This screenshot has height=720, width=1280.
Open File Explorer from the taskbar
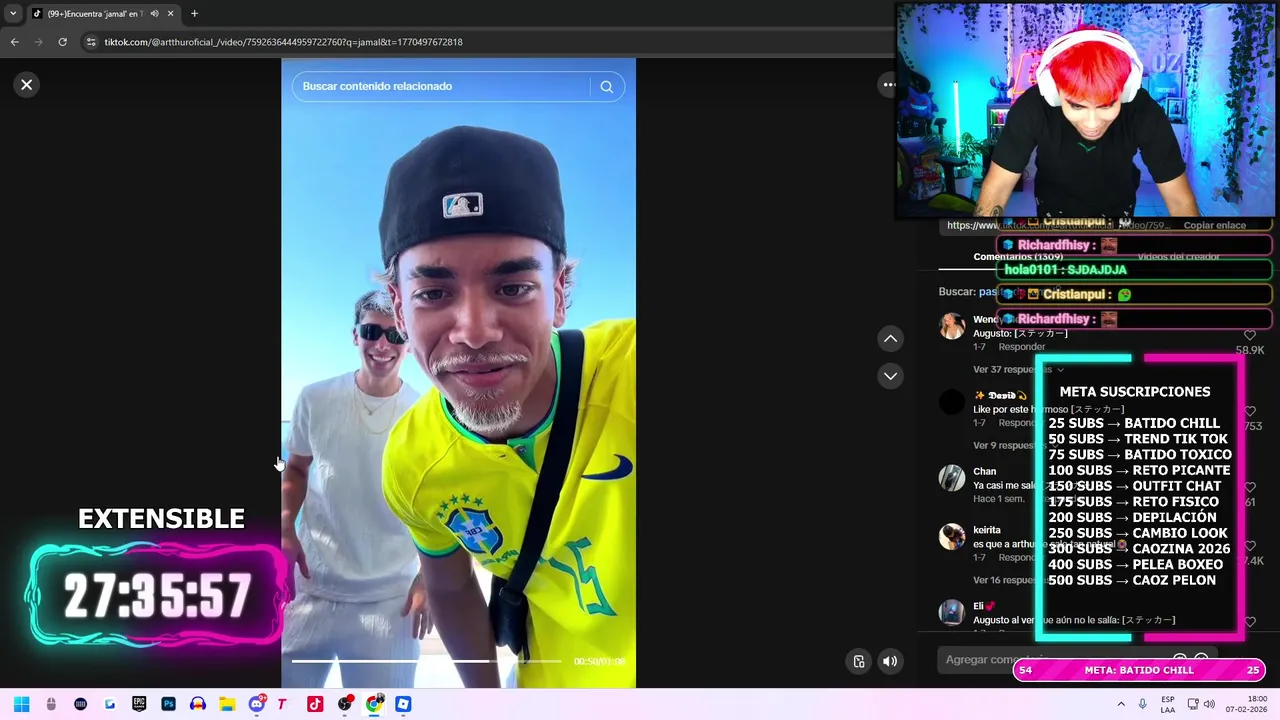(x=227, y=704)
